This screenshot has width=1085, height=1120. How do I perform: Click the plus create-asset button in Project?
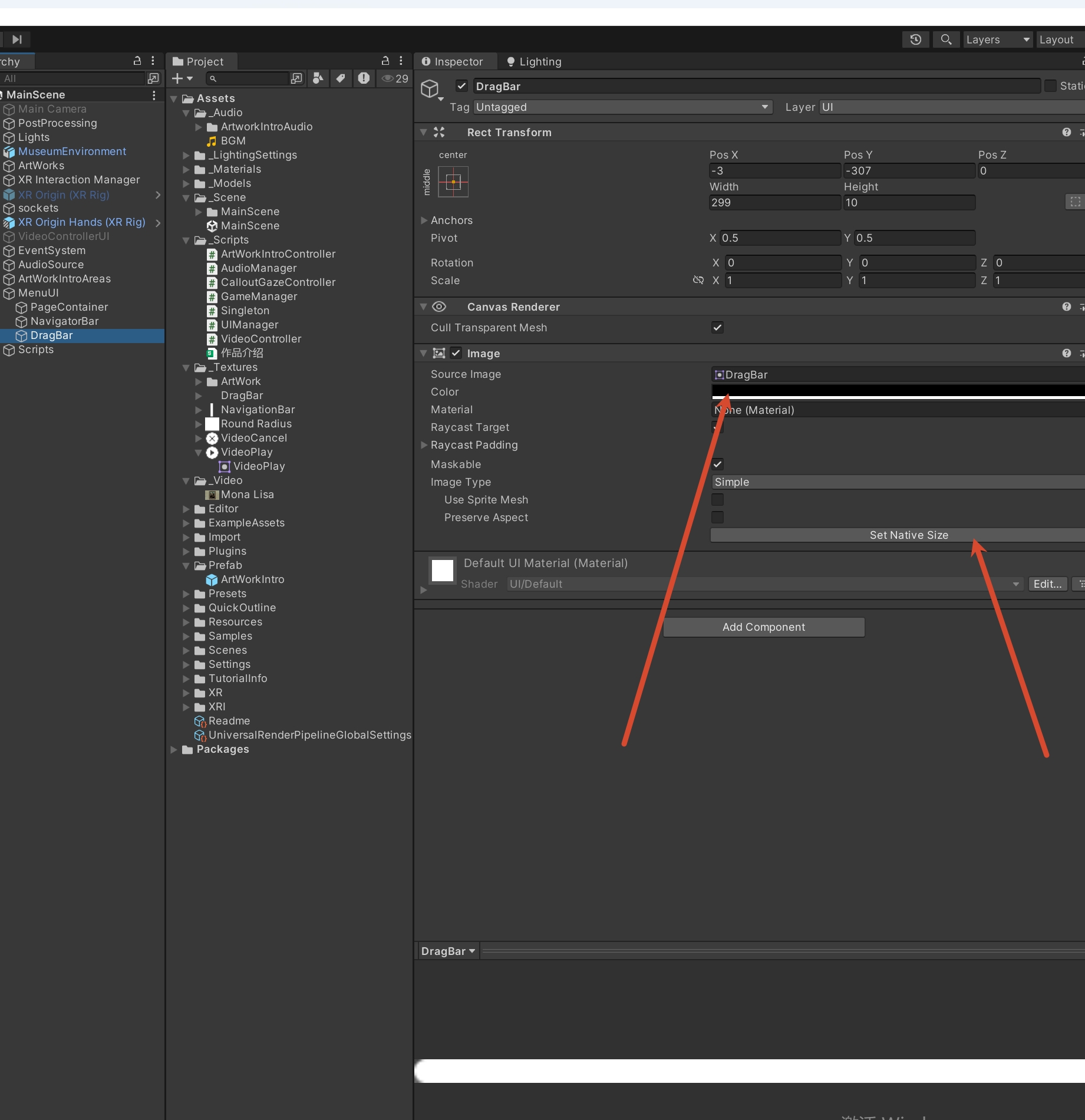(x=182, y=78)
